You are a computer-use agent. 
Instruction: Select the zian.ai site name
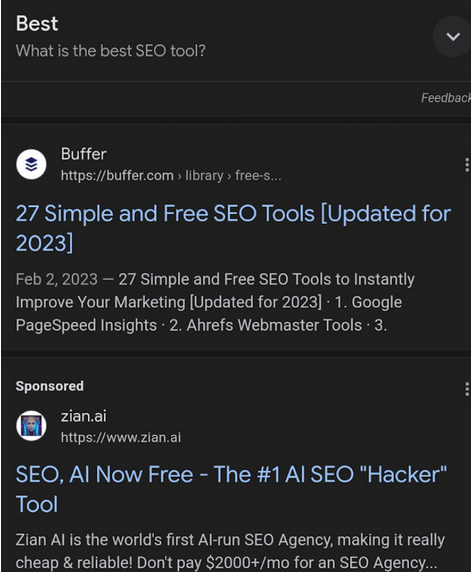(84, 416)
